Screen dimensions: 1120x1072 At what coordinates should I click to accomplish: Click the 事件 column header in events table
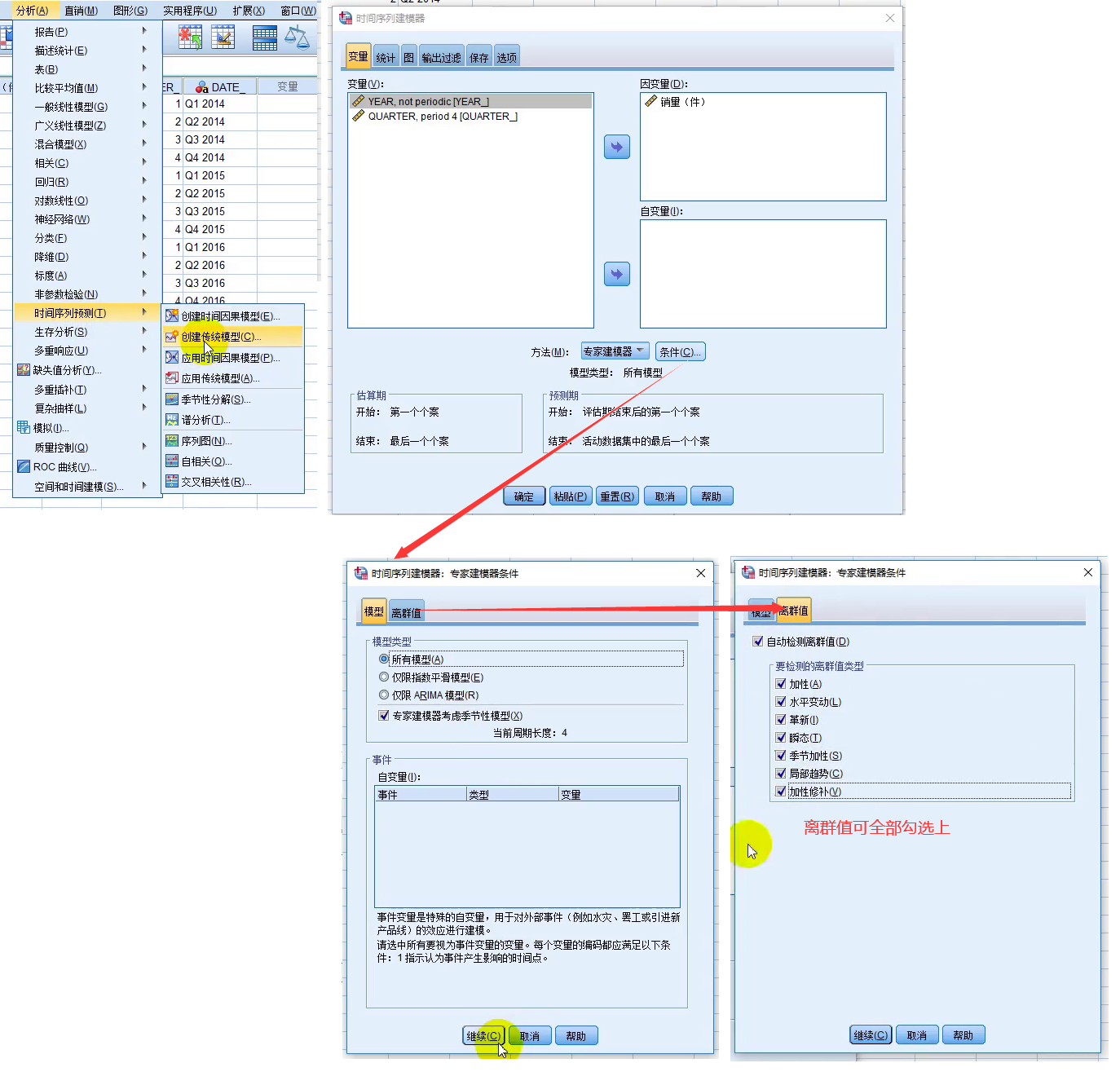pyautogui.click(x=421, y=794)
